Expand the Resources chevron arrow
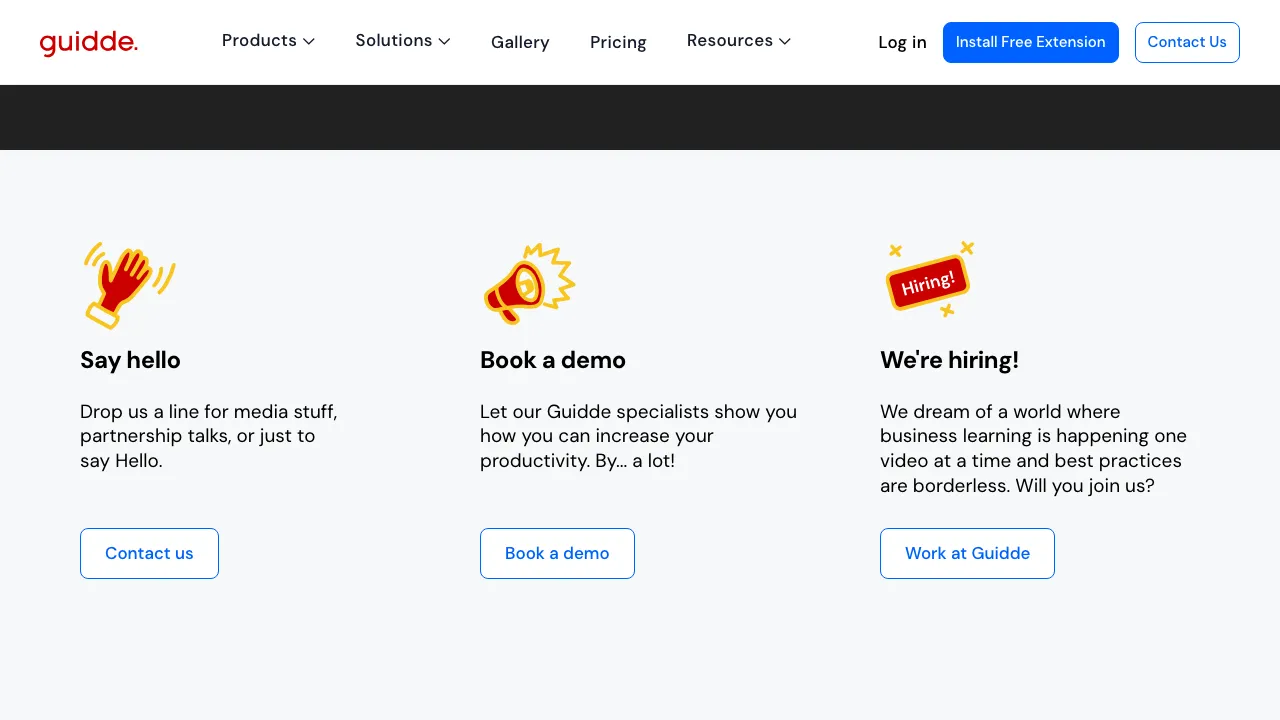The height and width of the screenshot is (720, 1280). (785, 41)
